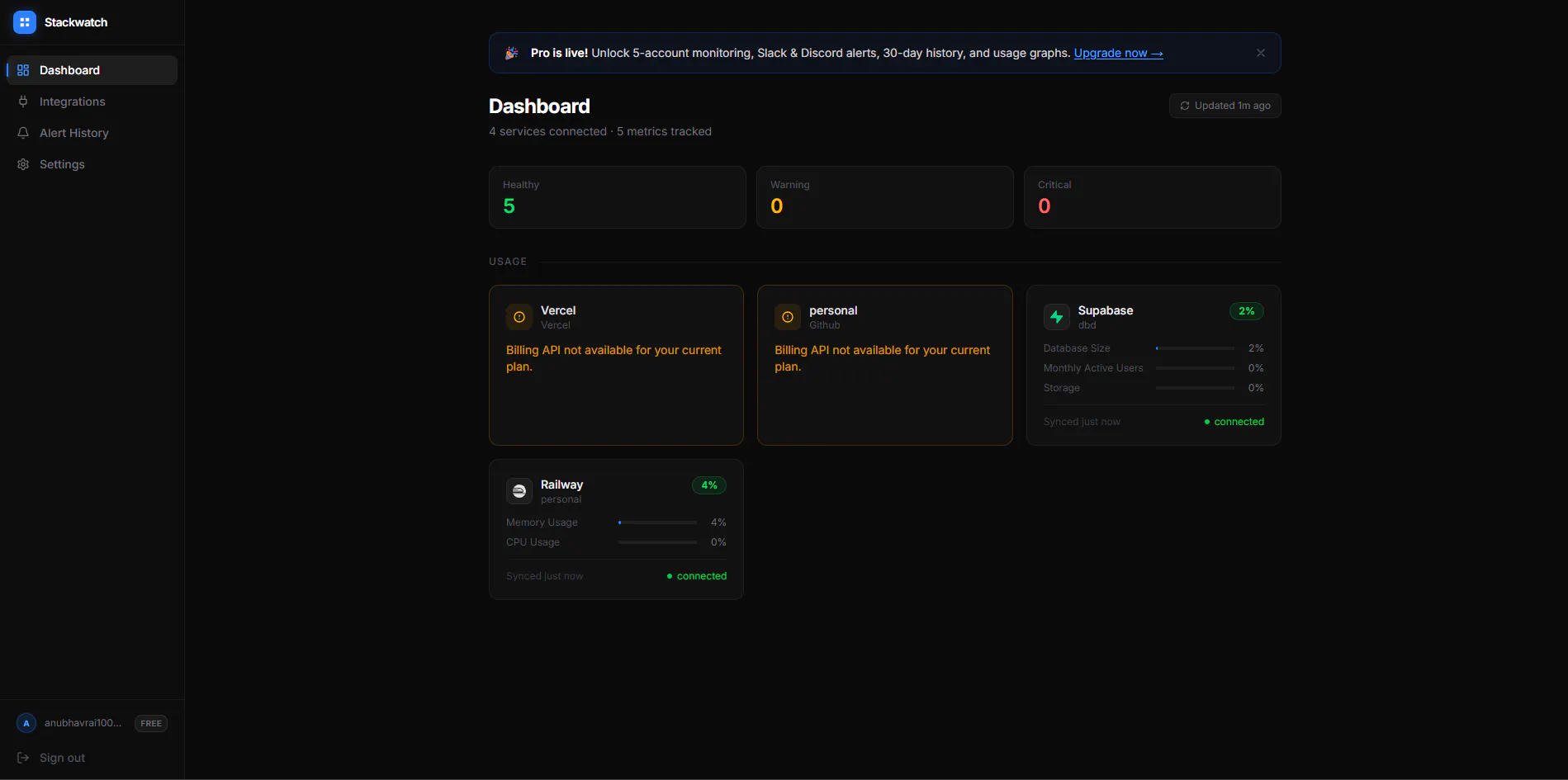This screenshot has width=1568, height=780.
Task: Click Vercel's Billing API not available message
Action: 613,358
